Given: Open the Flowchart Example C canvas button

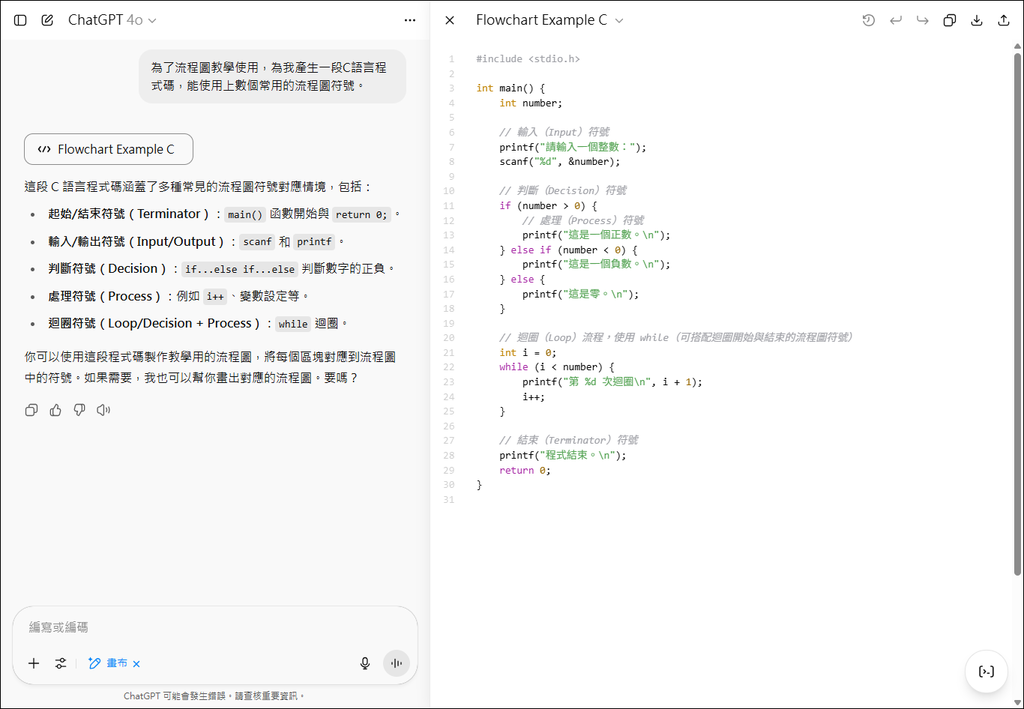Looking at the screenshot, I should pyautogui.click(x=108, y=150).
